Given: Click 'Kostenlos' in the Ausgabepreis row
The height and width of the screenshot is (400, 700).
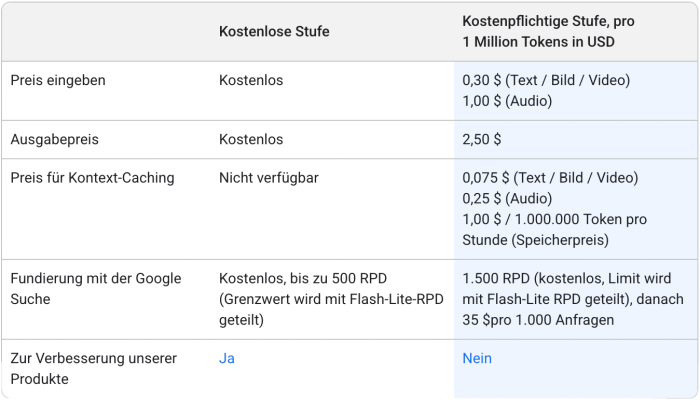Looking at the screenshot, I should coord(251,139).
